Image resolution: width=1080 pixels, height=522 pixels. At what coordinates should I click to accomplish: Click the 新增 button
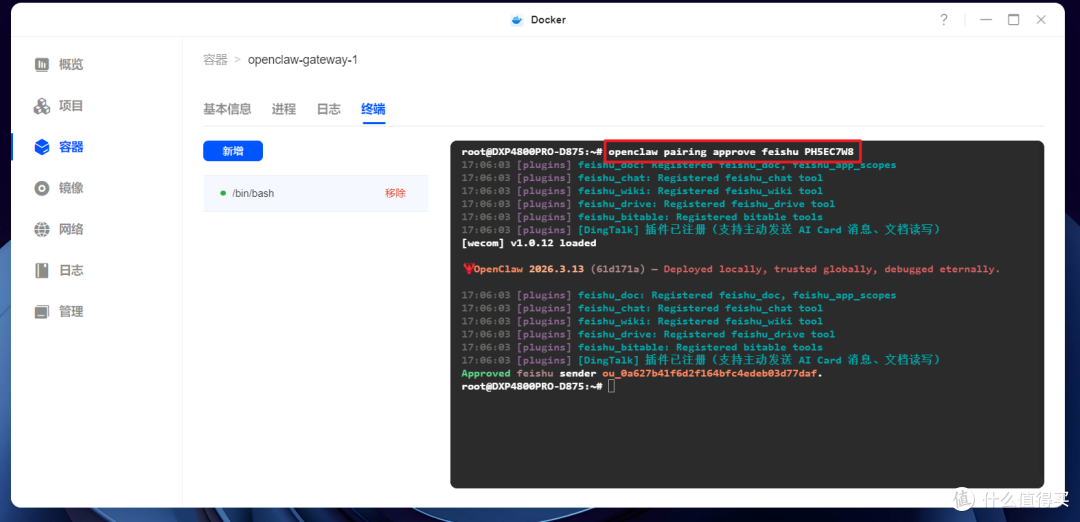pos(233,152)
